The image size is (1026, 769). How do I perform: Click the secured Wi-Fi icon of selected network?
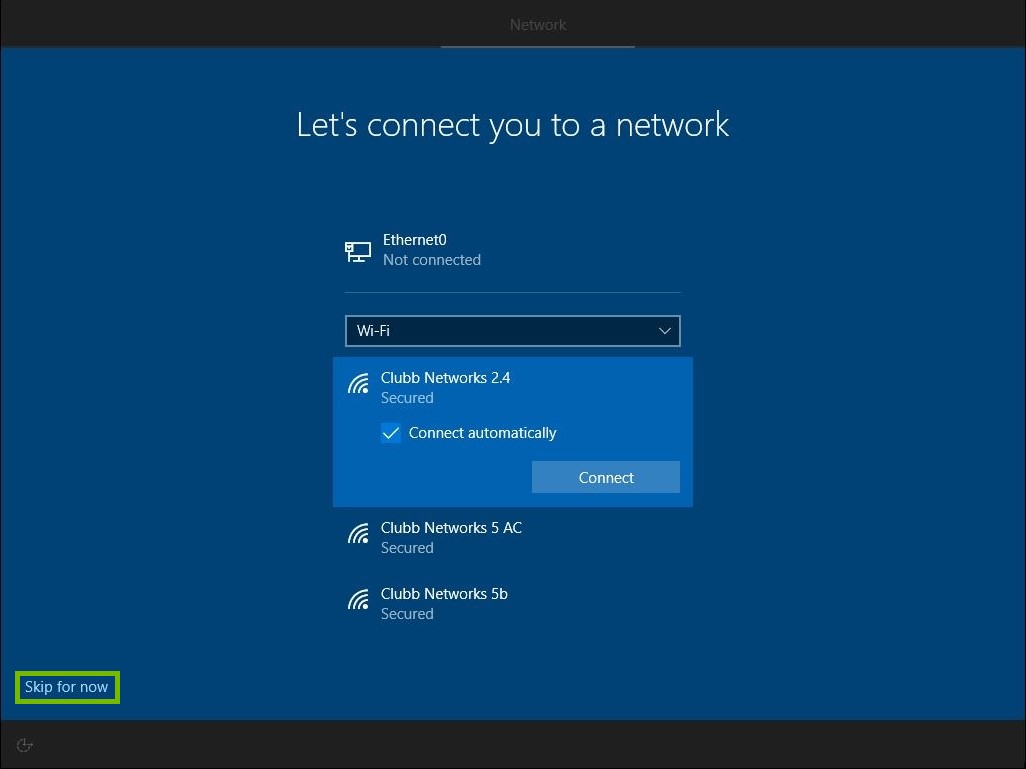coord(358,383)
